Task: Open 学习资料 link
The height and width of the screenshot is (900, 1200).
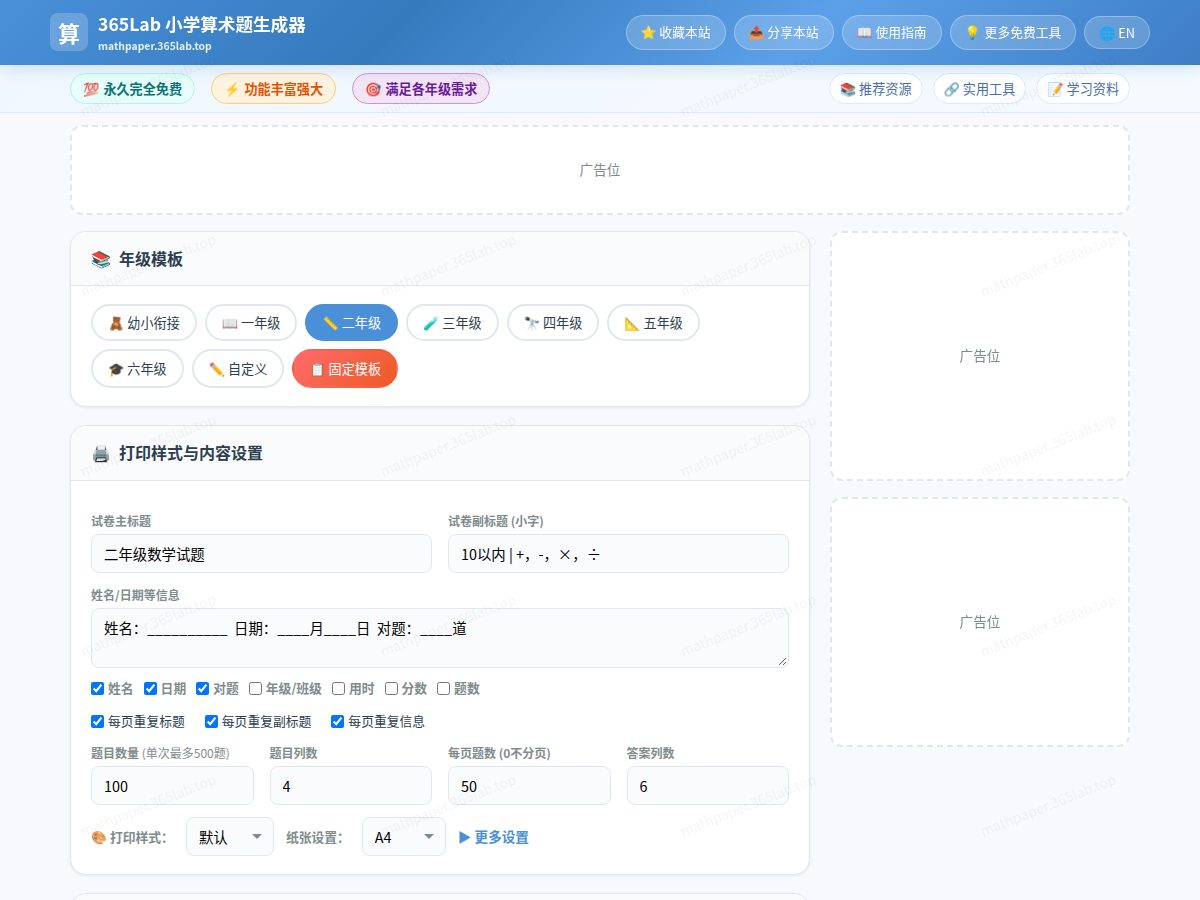Action: click(1083, 89)
